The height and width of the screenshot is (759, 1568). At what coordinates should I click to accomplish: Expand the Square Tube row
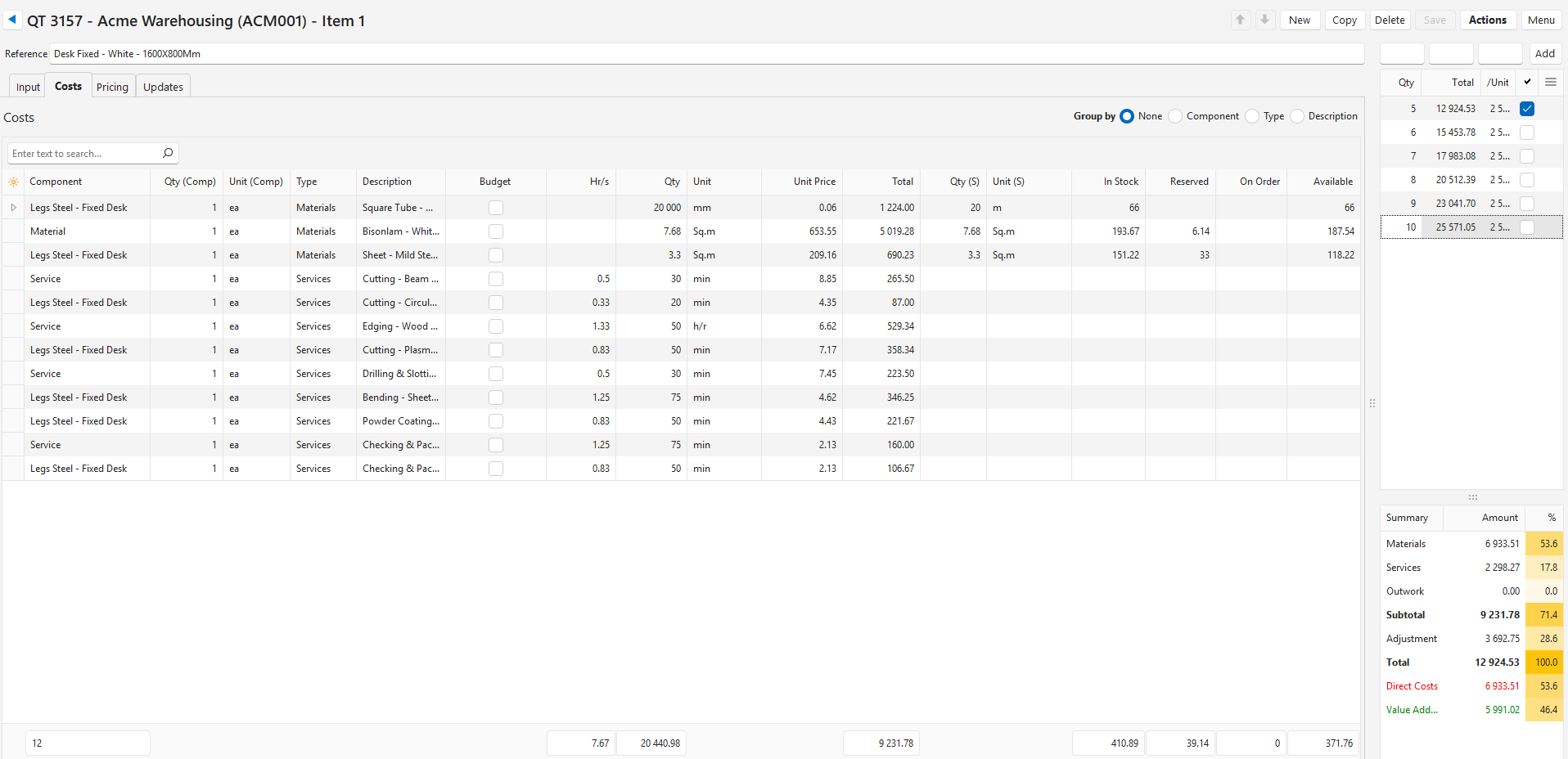pos(13,208)
